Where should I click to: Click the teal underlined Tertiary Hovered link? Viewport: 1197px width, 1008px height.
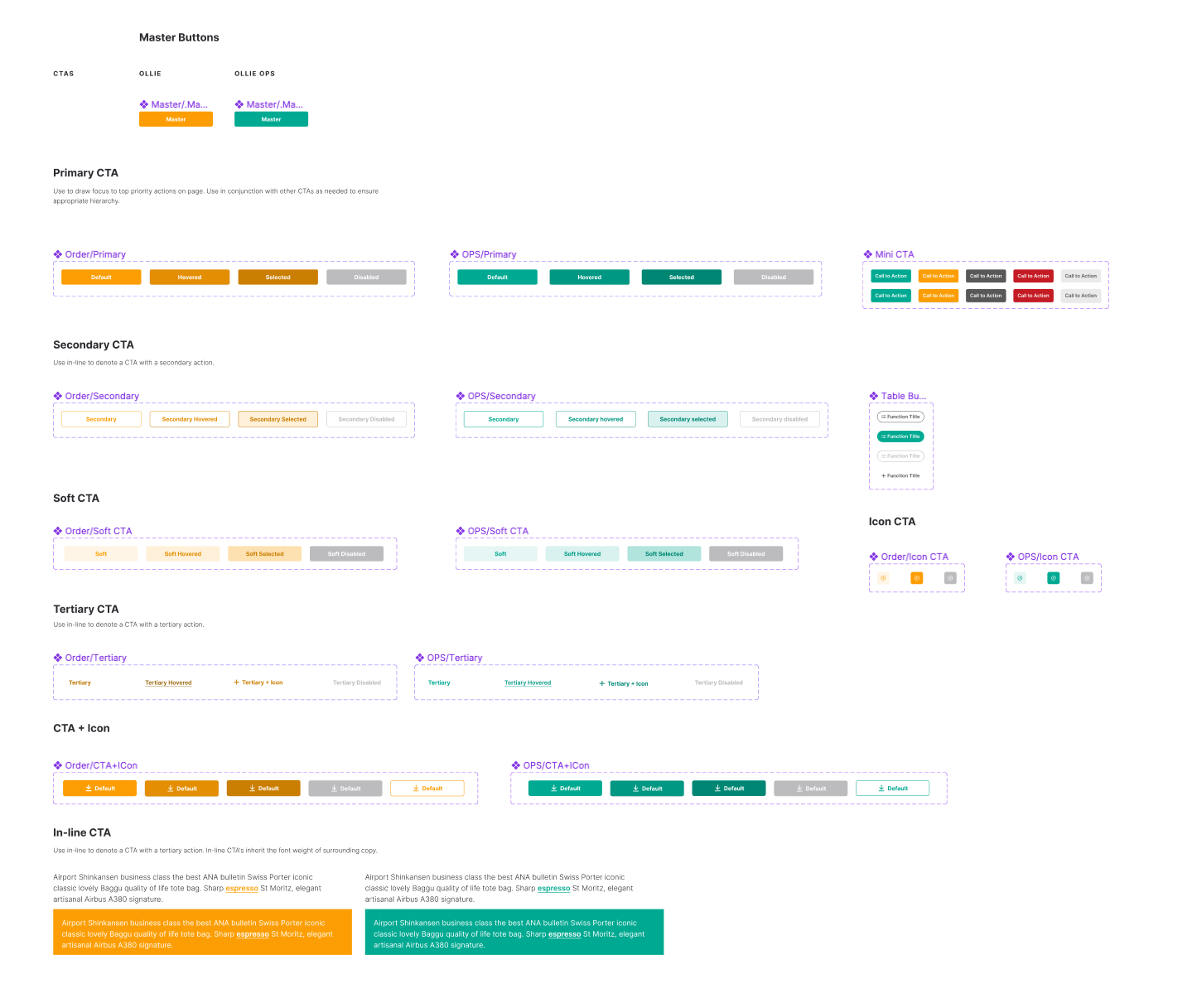click(528, 682)
